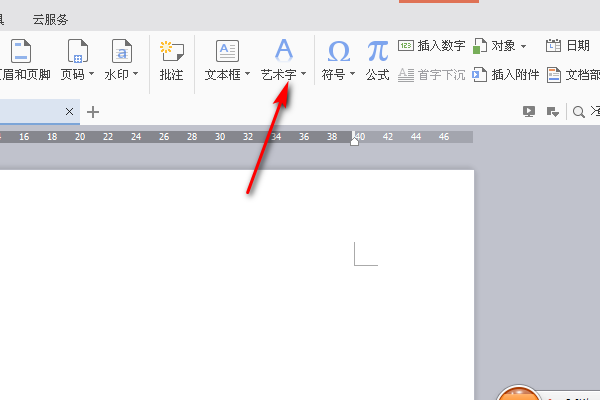
Task: Click the page number (页码) icon
Action: [x=78, y=51]
